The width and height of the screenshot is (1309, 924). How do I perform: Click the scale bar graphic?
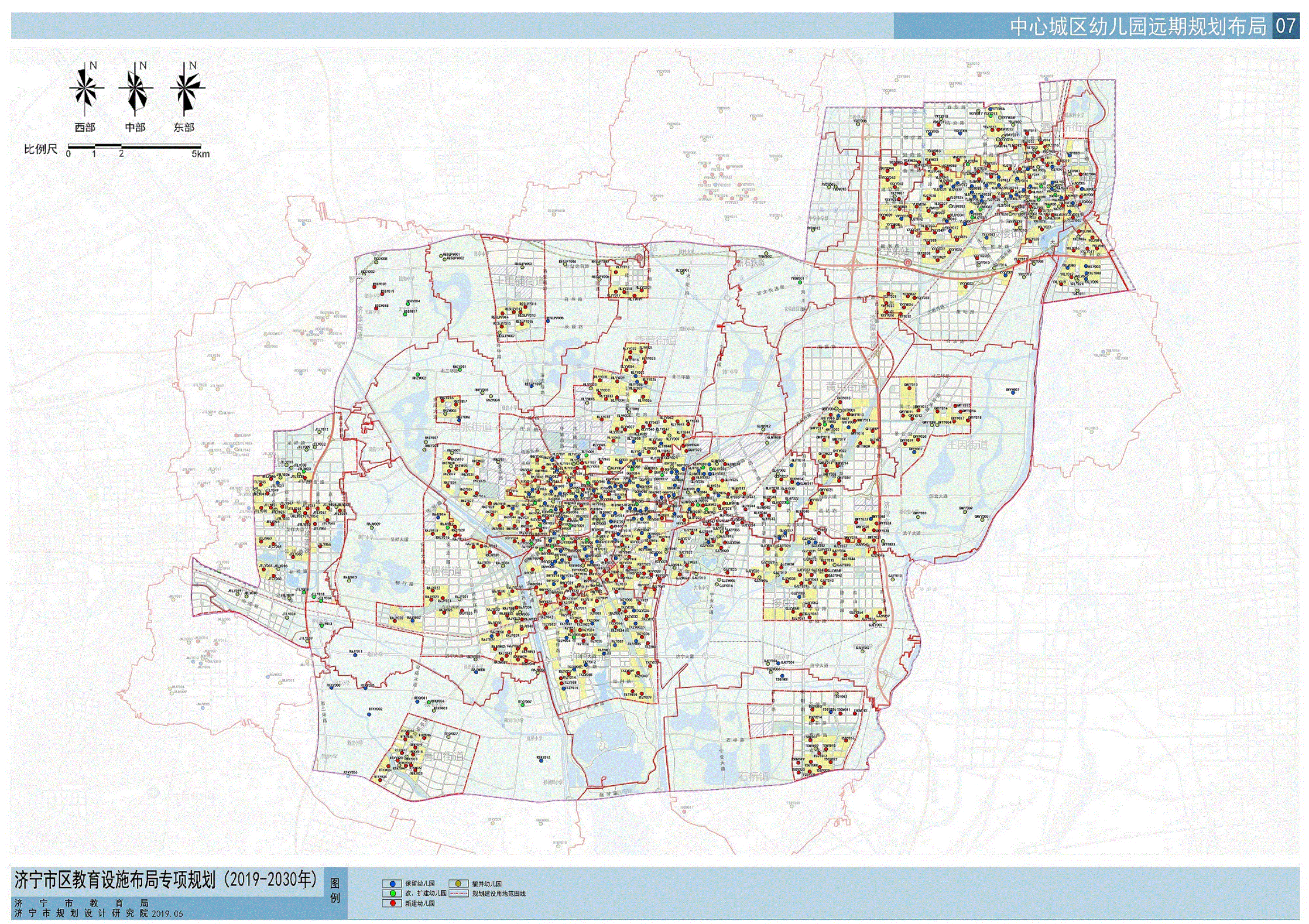(134, 147)
